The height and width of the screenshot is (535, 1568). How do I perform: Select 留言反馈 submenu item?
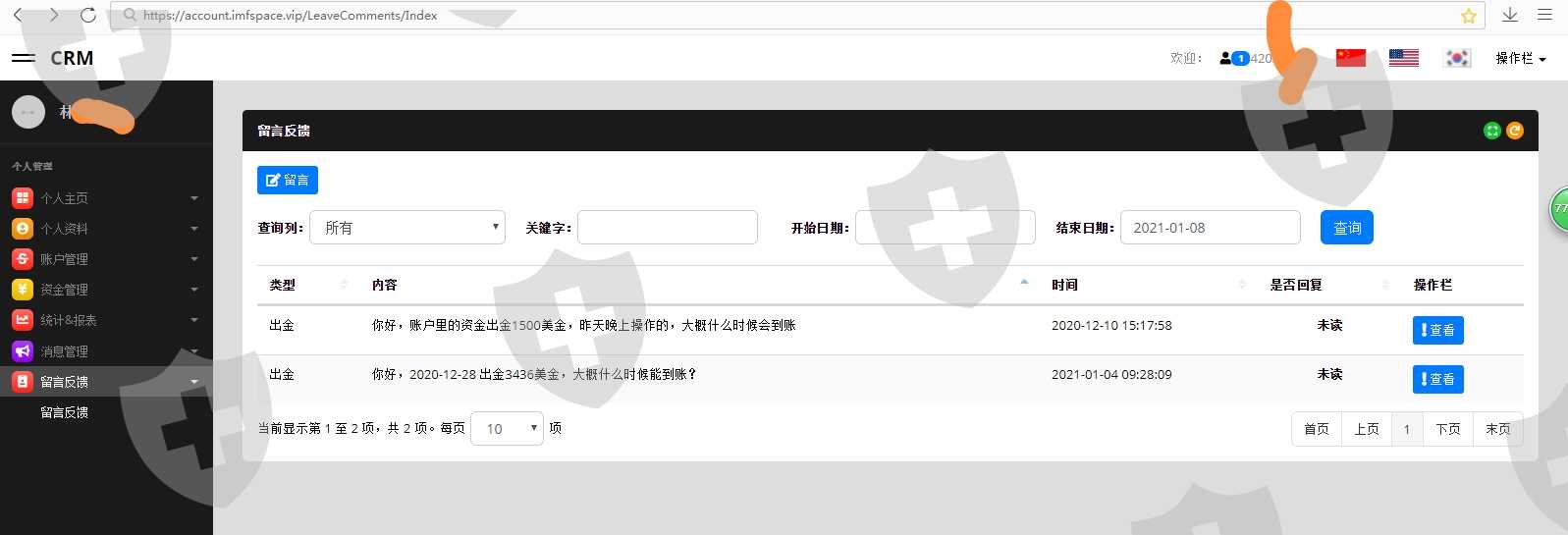pyautogui.click(x=64, y=412)
